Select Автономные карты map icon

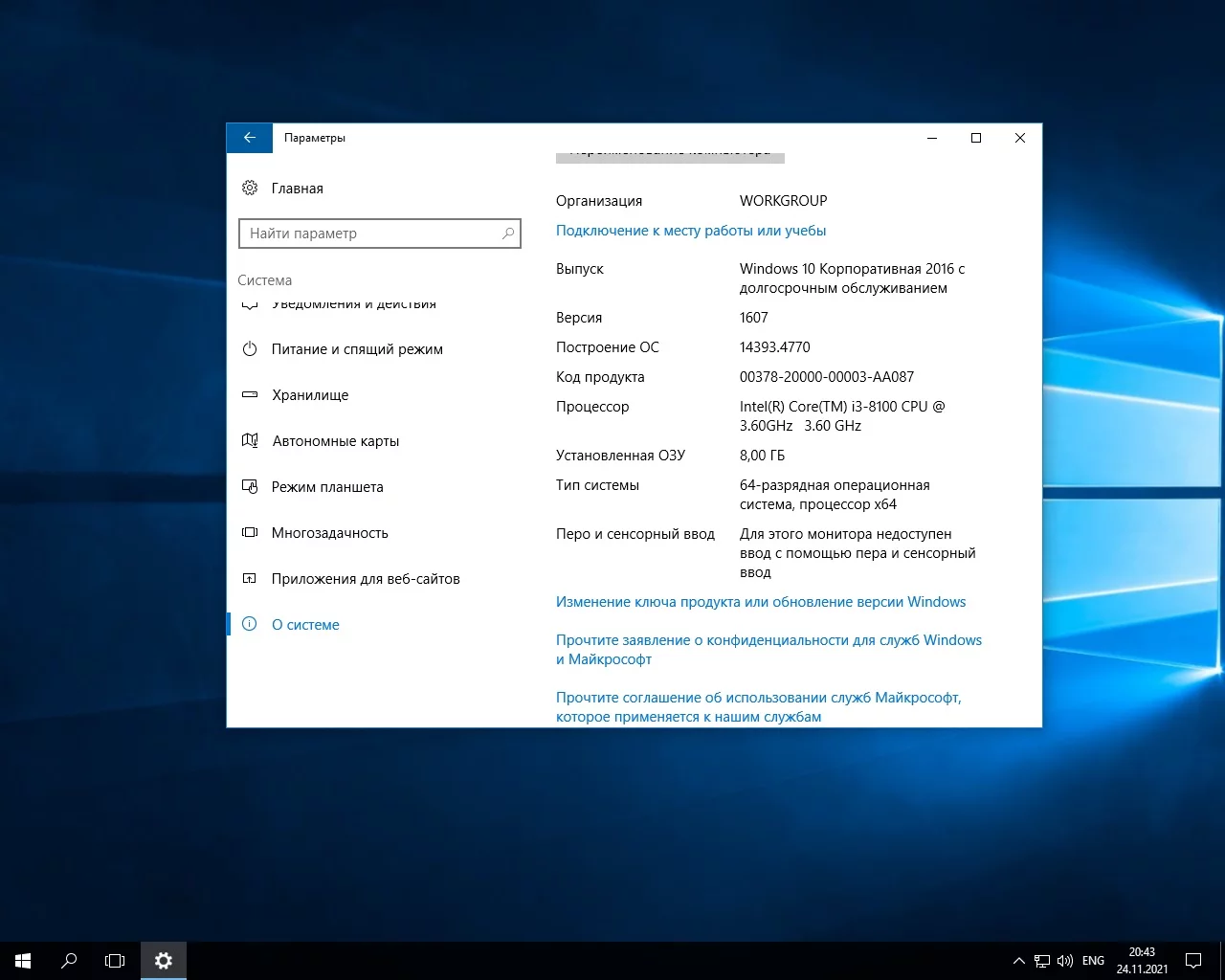pyautogui.click(x=250, y=441)
